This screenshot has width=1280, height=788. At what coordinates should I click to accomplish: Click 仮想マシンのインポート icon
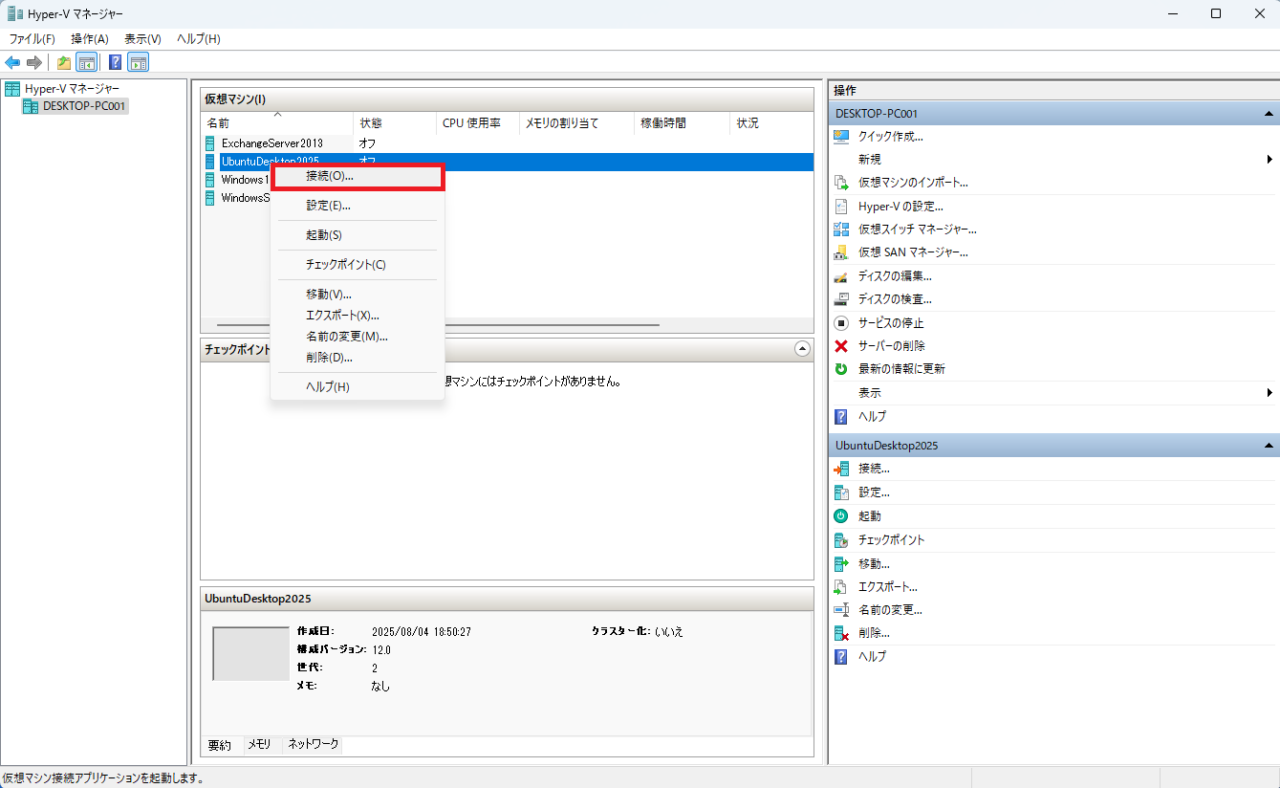[841, 183]
